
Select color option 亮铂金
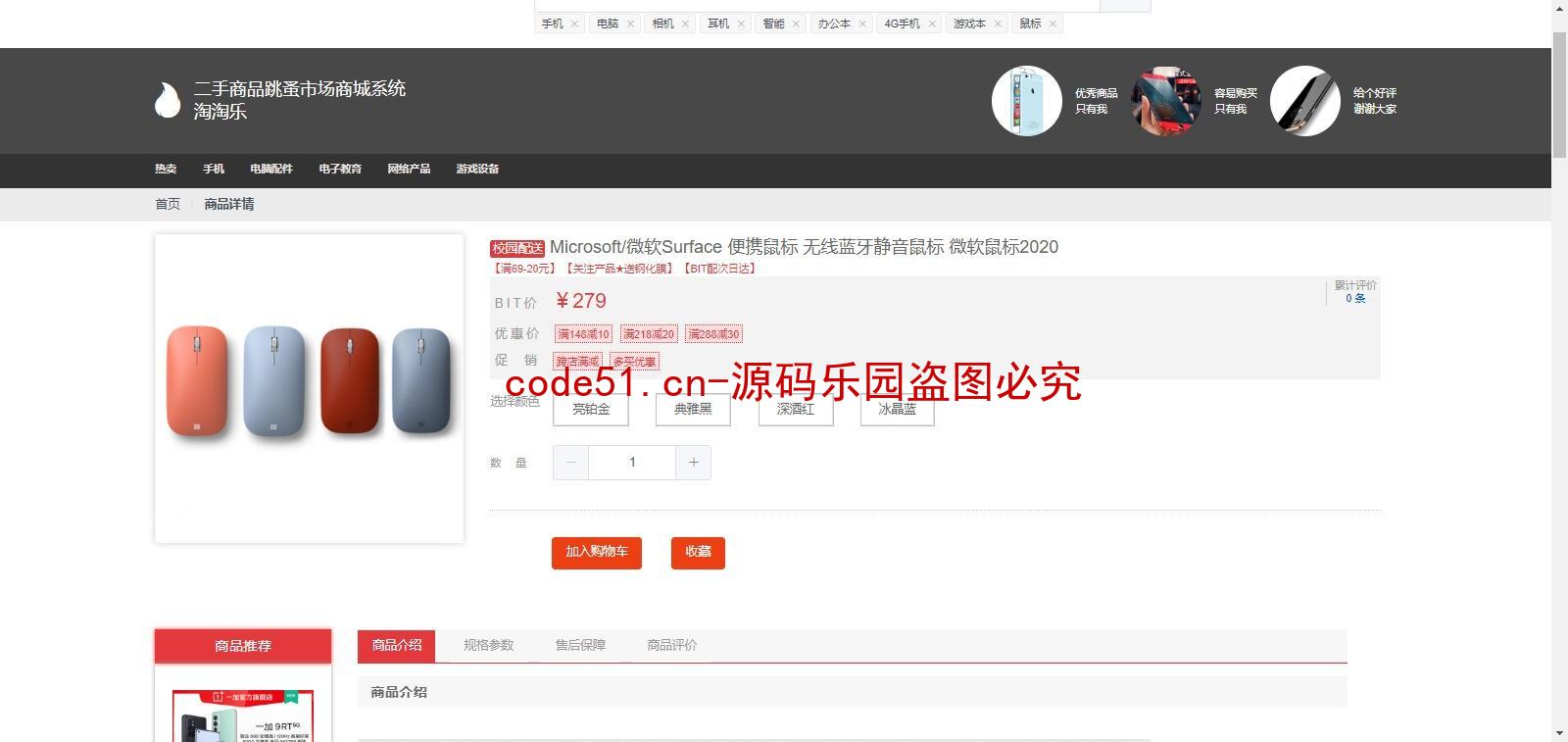(x=591, y=409)
